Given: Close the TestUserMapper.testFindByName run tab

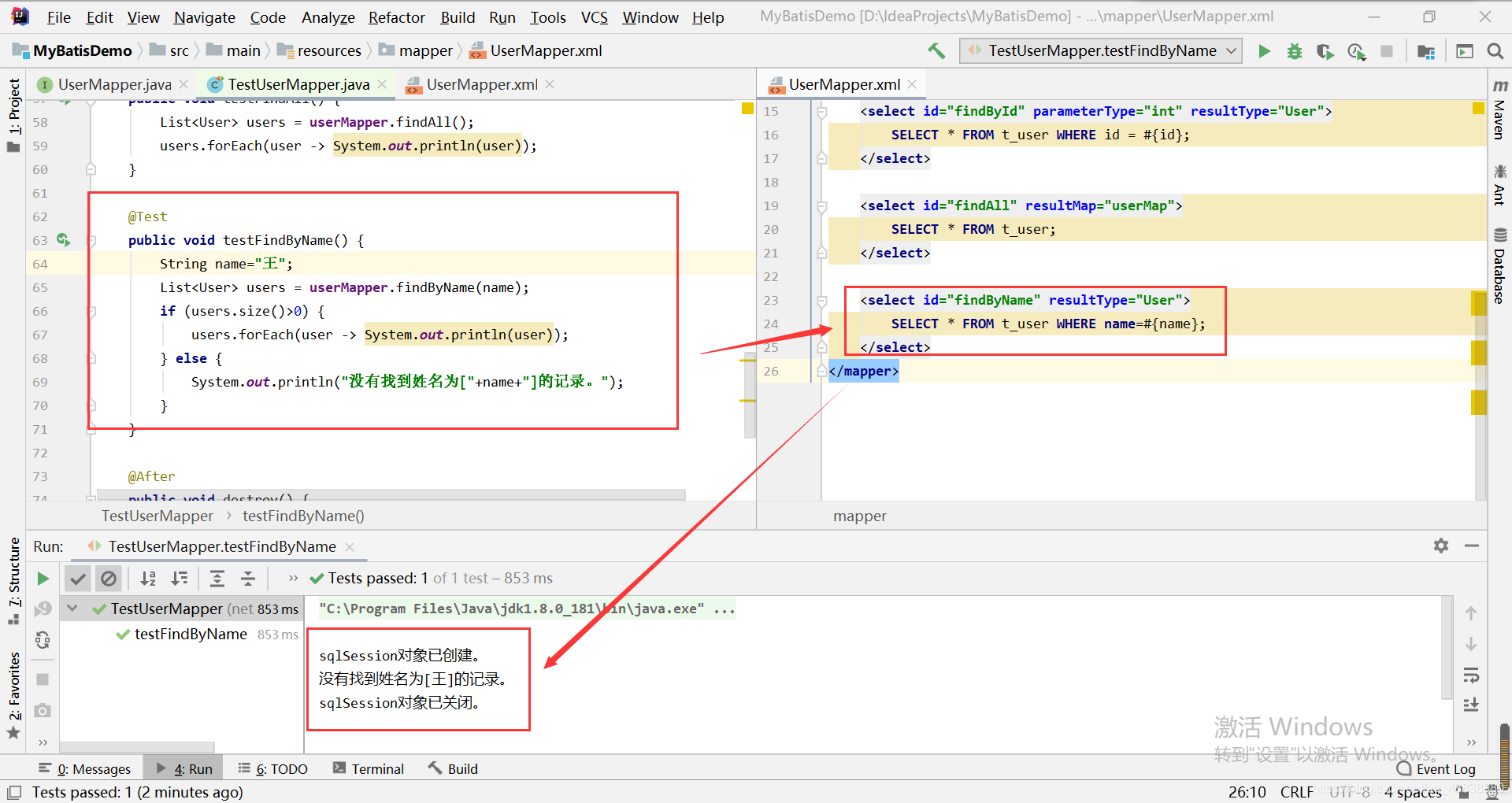Looking at the screenshot, I should (x=350, y=546).
